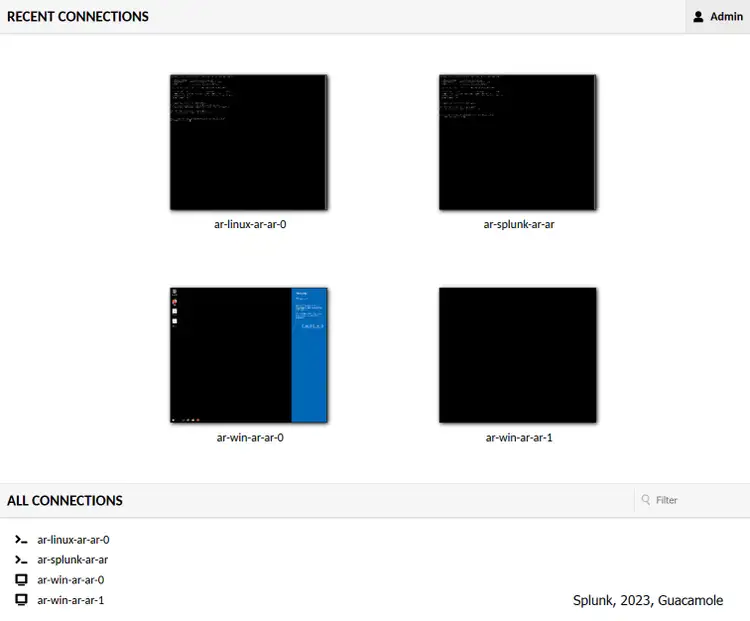Open the Admin user menu
Image resolution: width=750 pixels, height=621 pixels.
tap(718, 17)
